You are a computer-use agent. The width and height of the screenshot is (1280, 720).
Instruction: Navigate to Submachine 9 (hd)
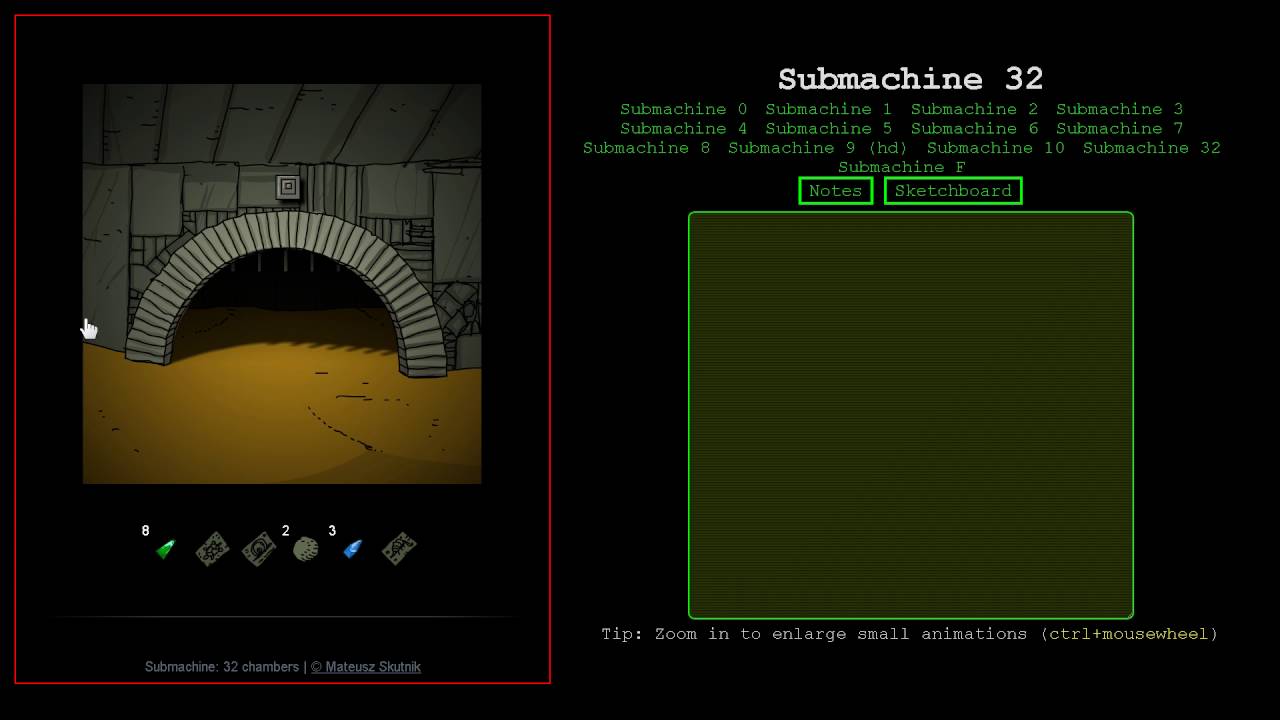(818, 147)
